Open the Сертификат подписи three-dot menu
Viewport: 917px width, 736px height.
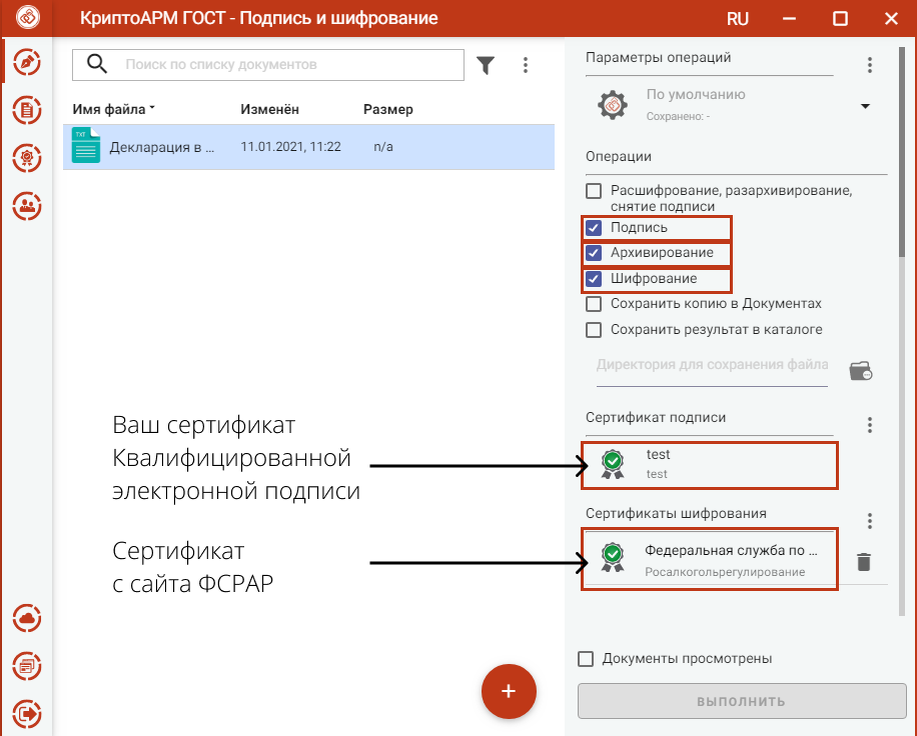tap(870, 425)
